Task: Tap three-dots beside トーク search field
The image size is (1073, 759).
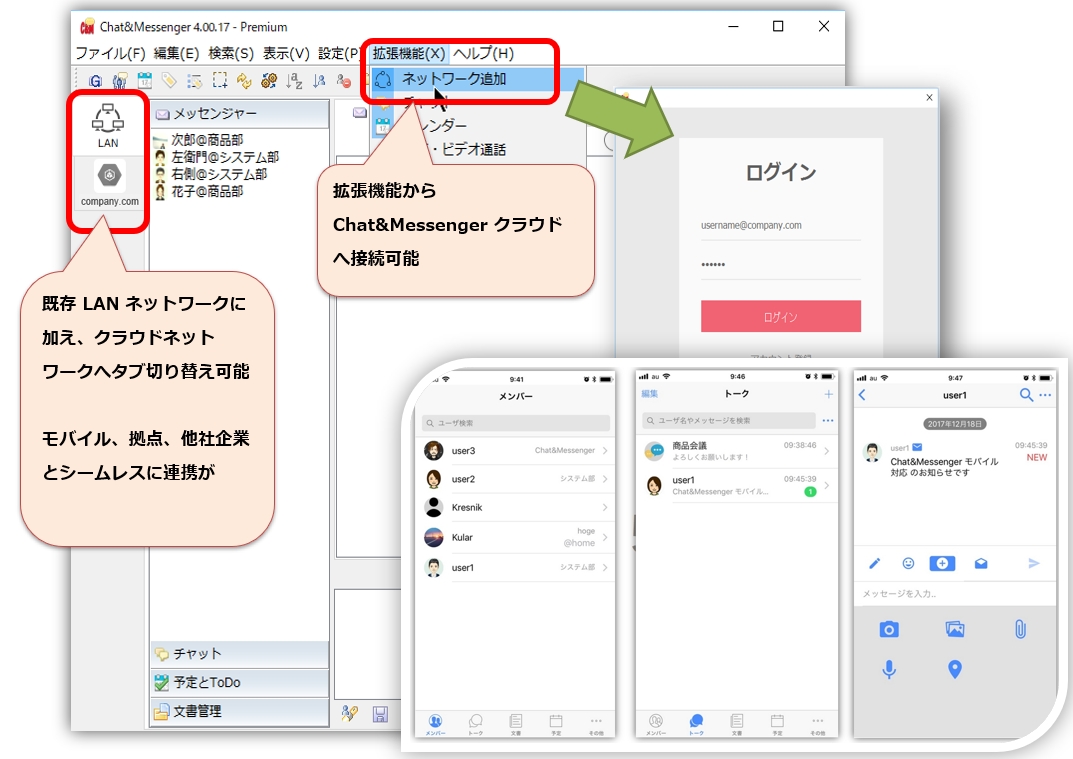Action: click(828, 420)
